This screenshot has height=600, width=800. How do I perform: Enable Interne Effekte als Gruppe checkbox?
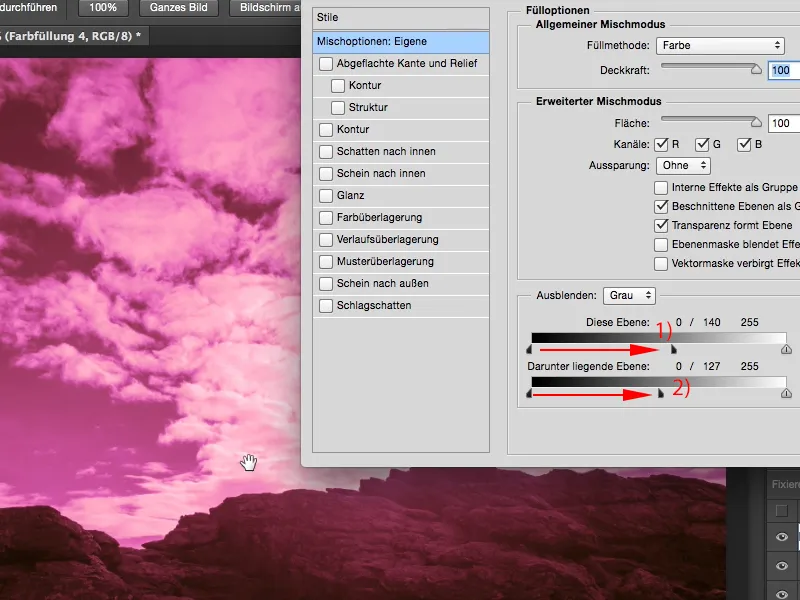click(x=661, y=188)
